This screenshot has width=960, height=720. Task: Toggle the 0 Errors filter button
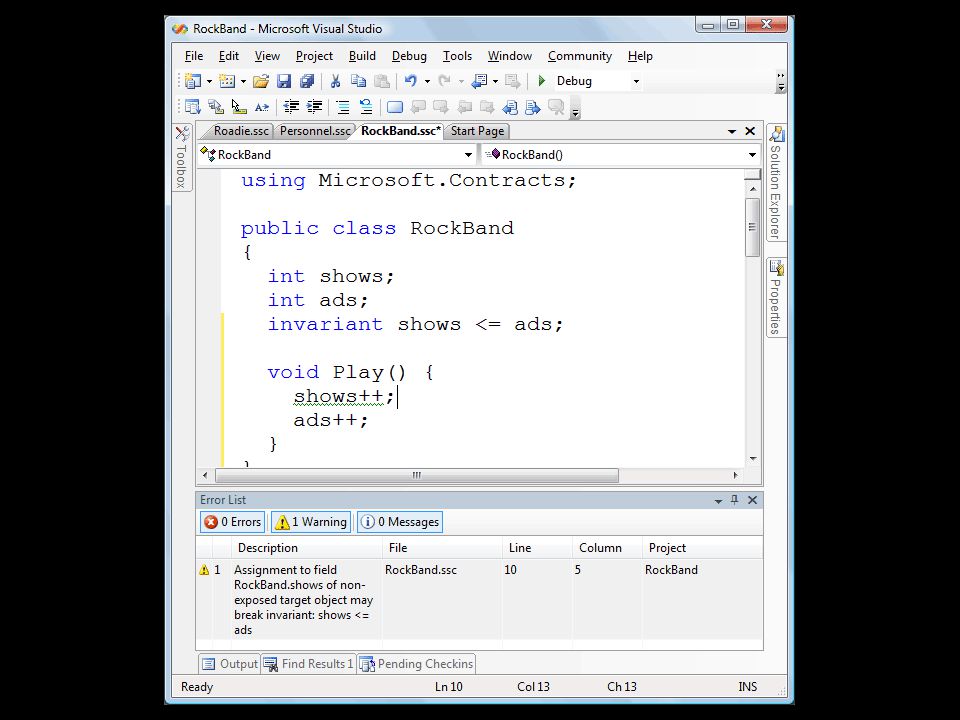[233, 522]
